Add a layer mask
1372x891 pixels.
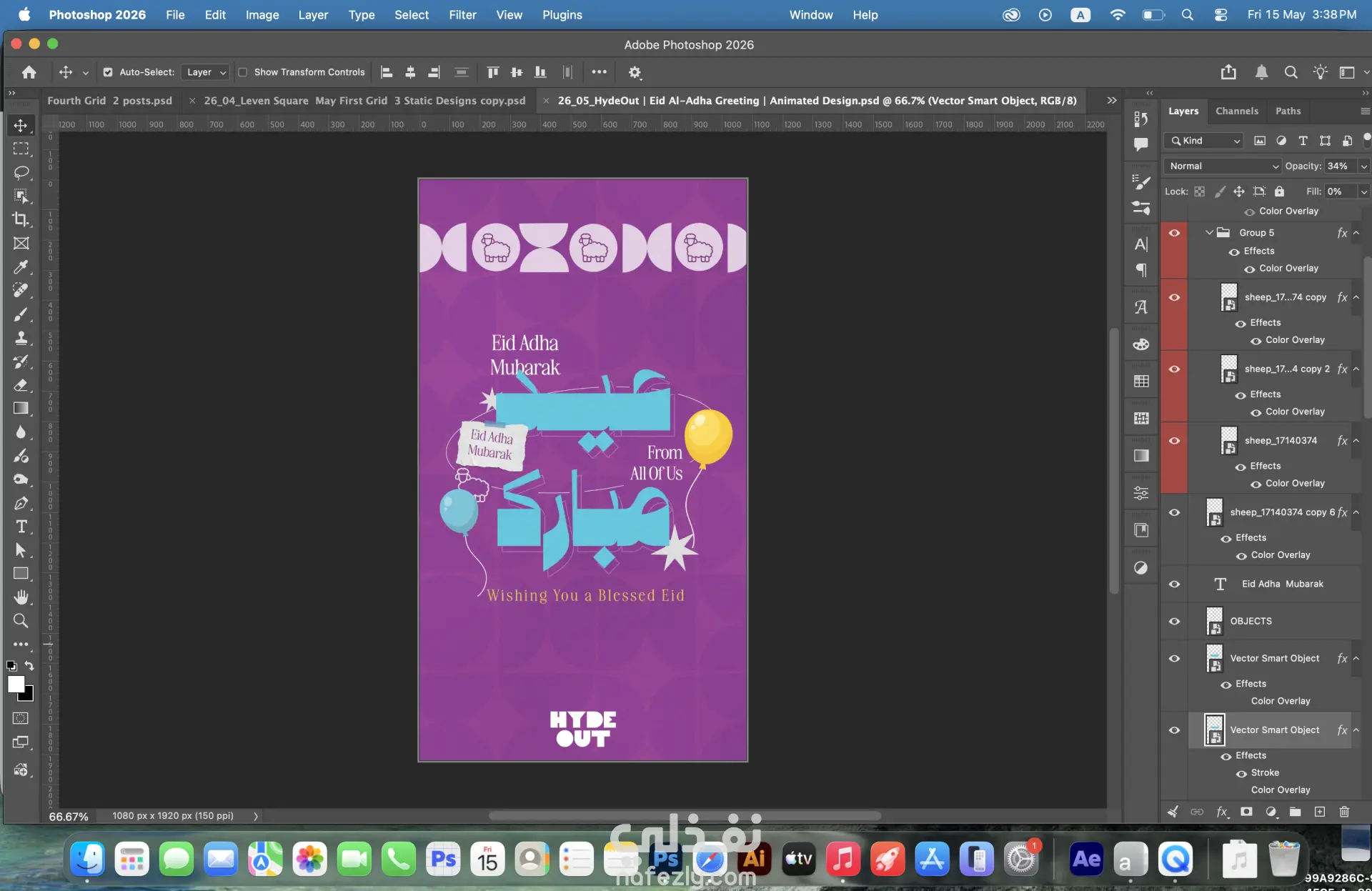coord(1246,812)
